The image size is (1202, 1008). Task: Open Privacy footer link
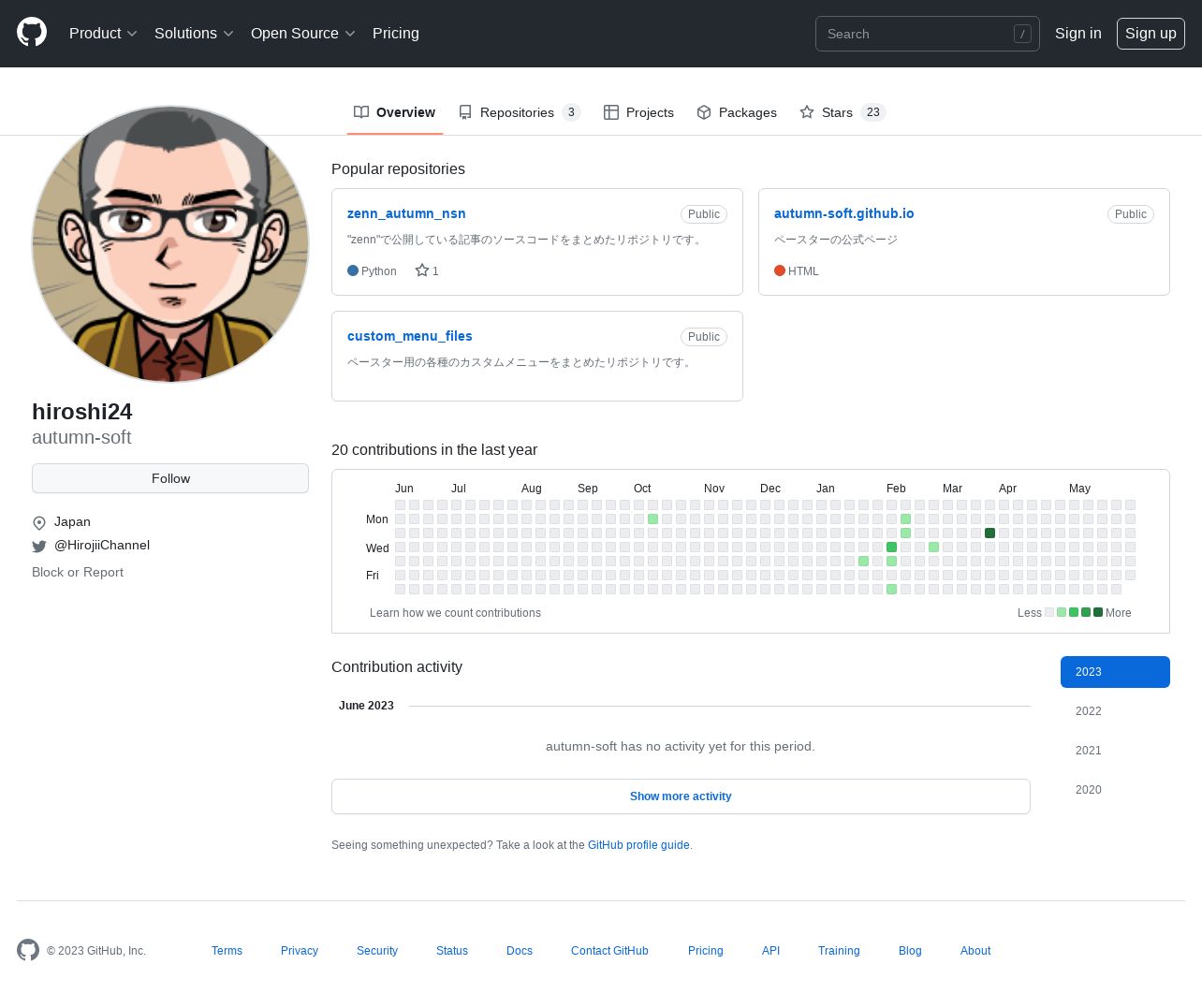[300, 951]
